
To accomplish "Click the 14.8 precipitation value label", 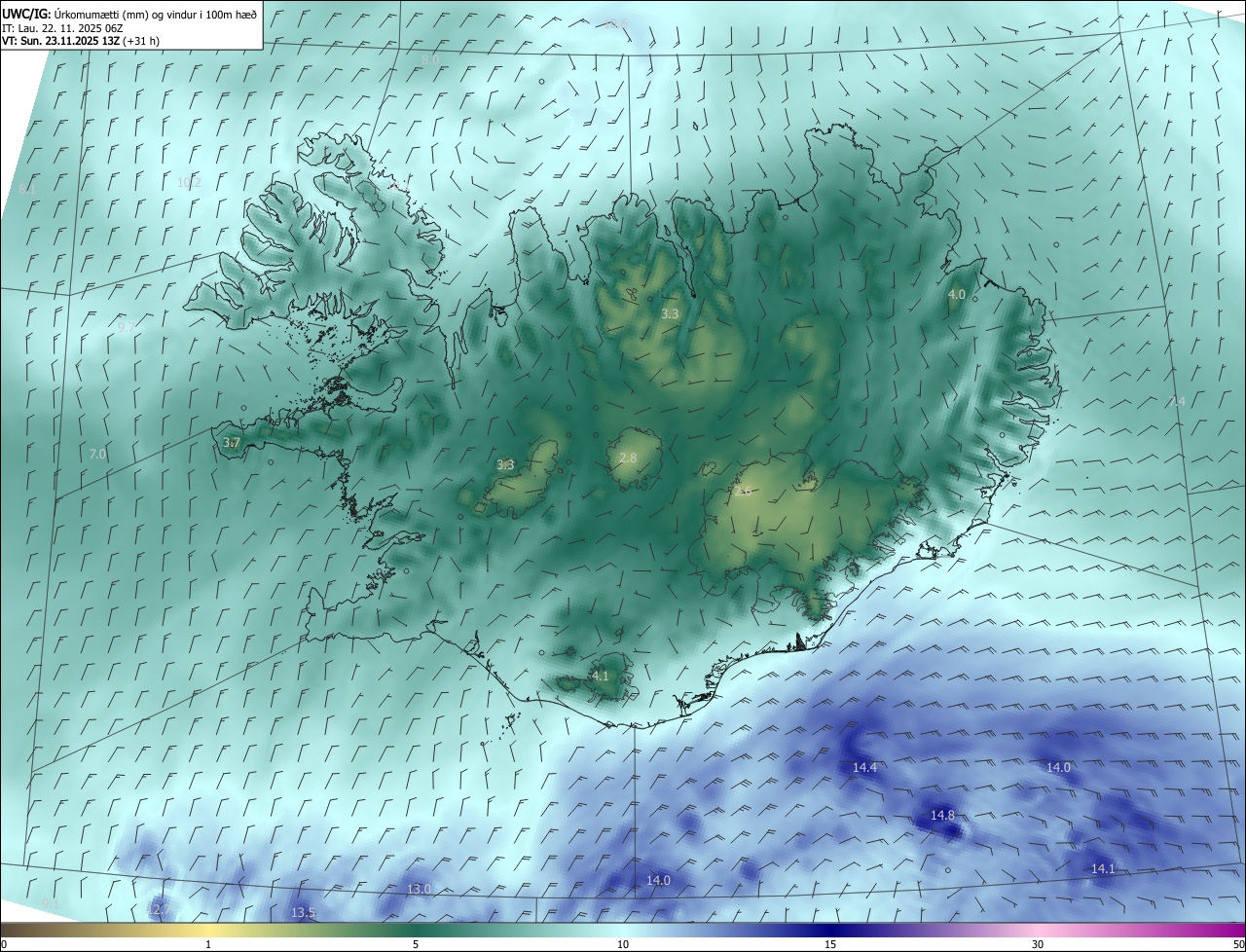I will [942, 815].
